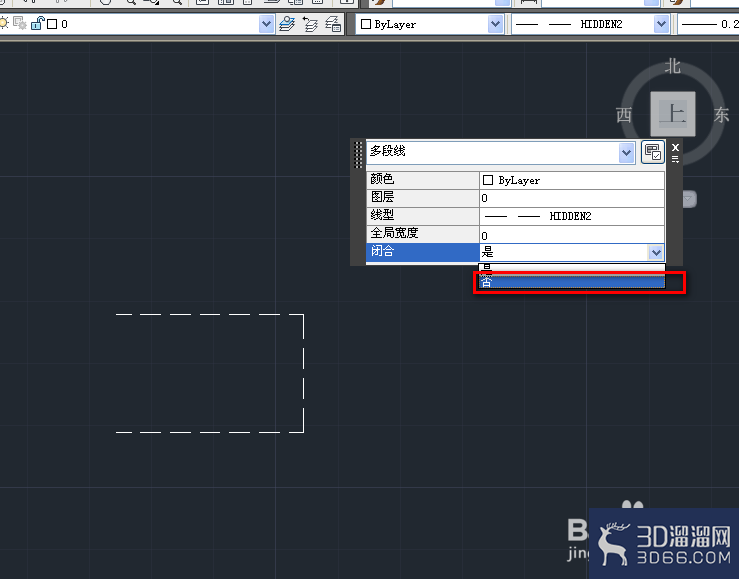Open the HIDDEN2 linetype dropdown in toolbar

click(662, 24)
